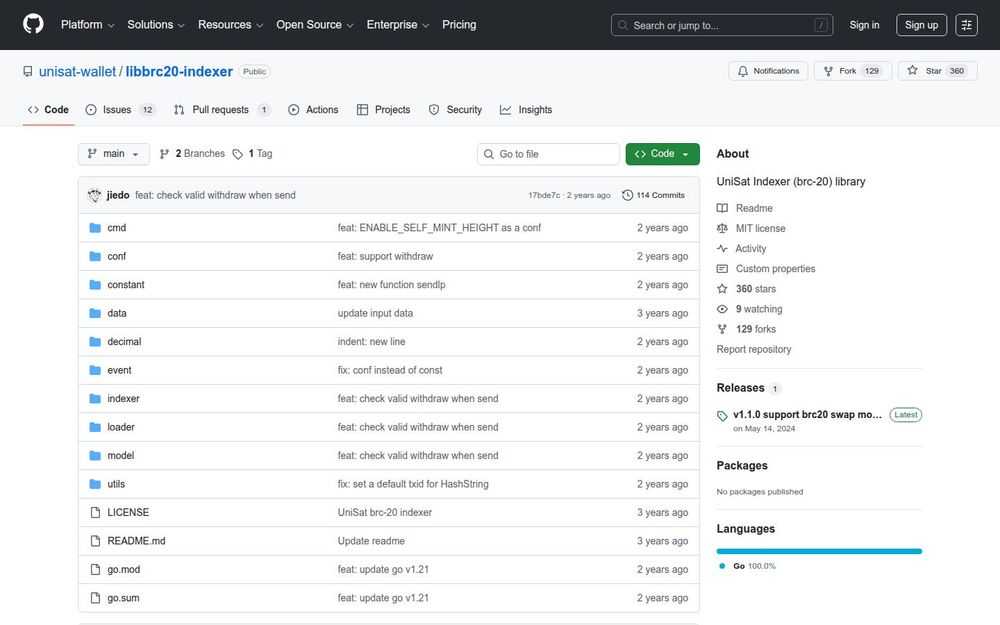Open commit 'feat: support withdraw'
The width and height of the screenshot is (1000, 625).
click(x=385, y=256)
